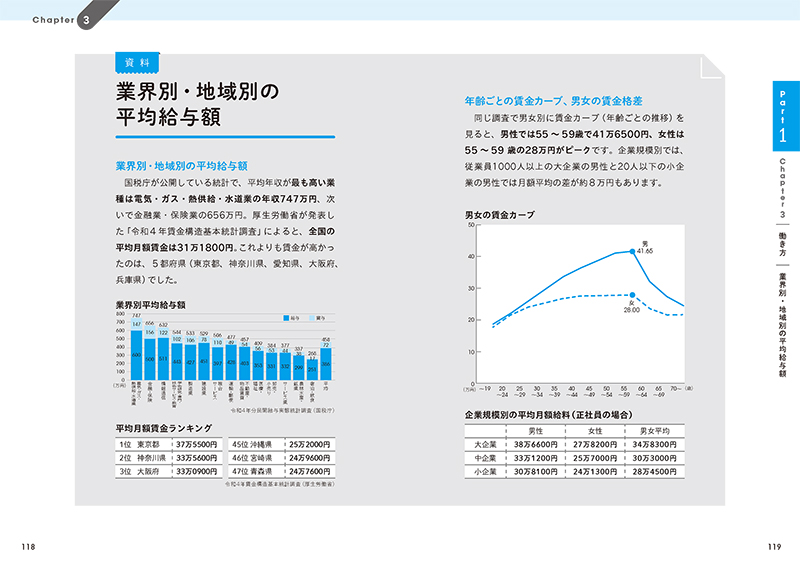Click the 男女の賃金カーブ chart title
Viewport: 800px width, 567px height.
pos(499,215)
